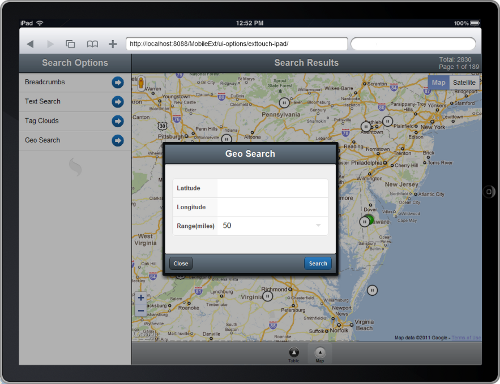Zoom in with map plus button
Image resolution: width=500 pixels, height=384 pixels.
tap(141, 298)
